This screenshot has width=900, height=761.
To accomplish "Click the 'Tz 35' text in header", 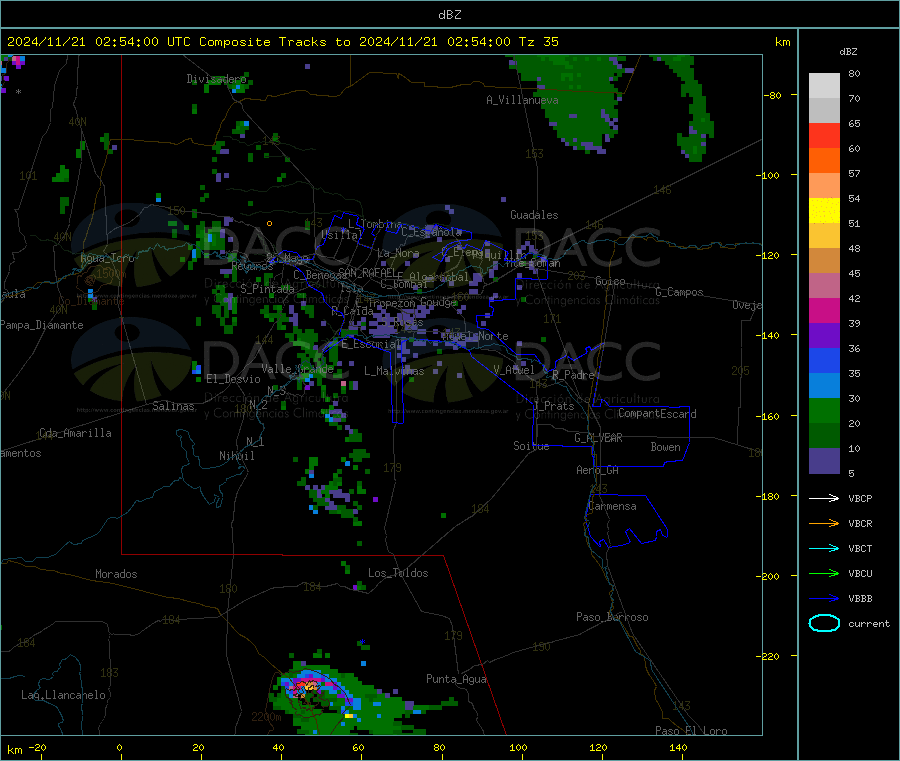I will coord(538,42).
